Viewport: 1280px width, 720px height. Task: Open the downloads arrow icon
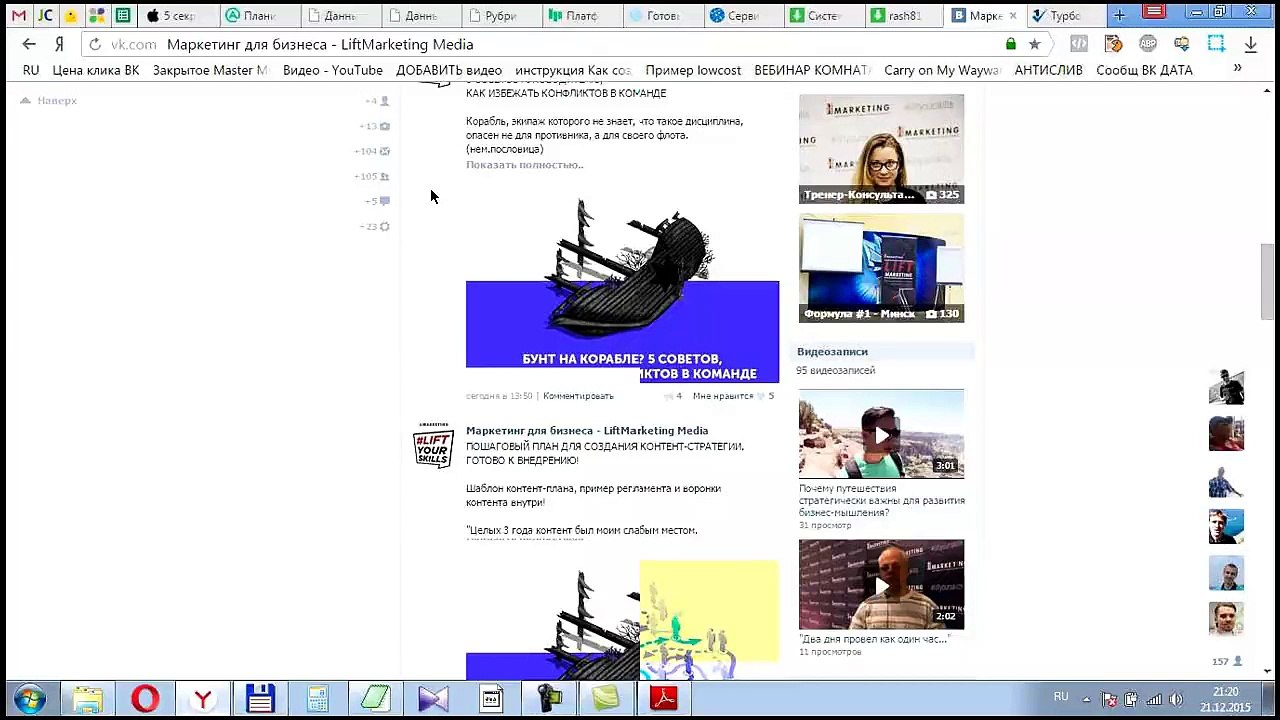[x=1250, y=44]
